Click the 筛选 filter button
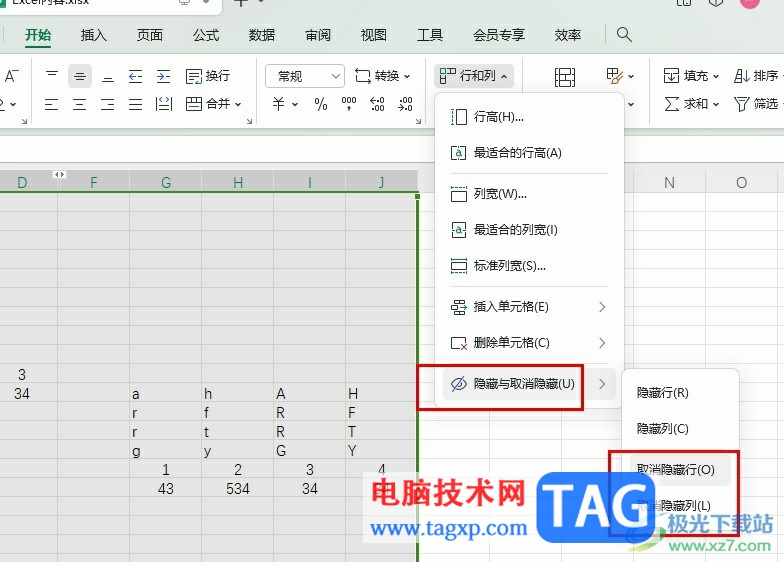The width and height of the screenshot is (784, 562). 756,104
